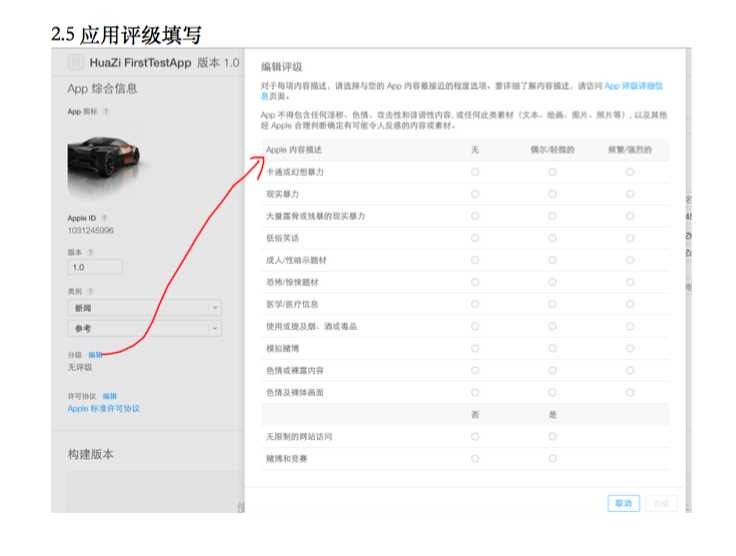Select 无 for 卡通或幻想暴力
736x556 pixels.
coord(475,172)
